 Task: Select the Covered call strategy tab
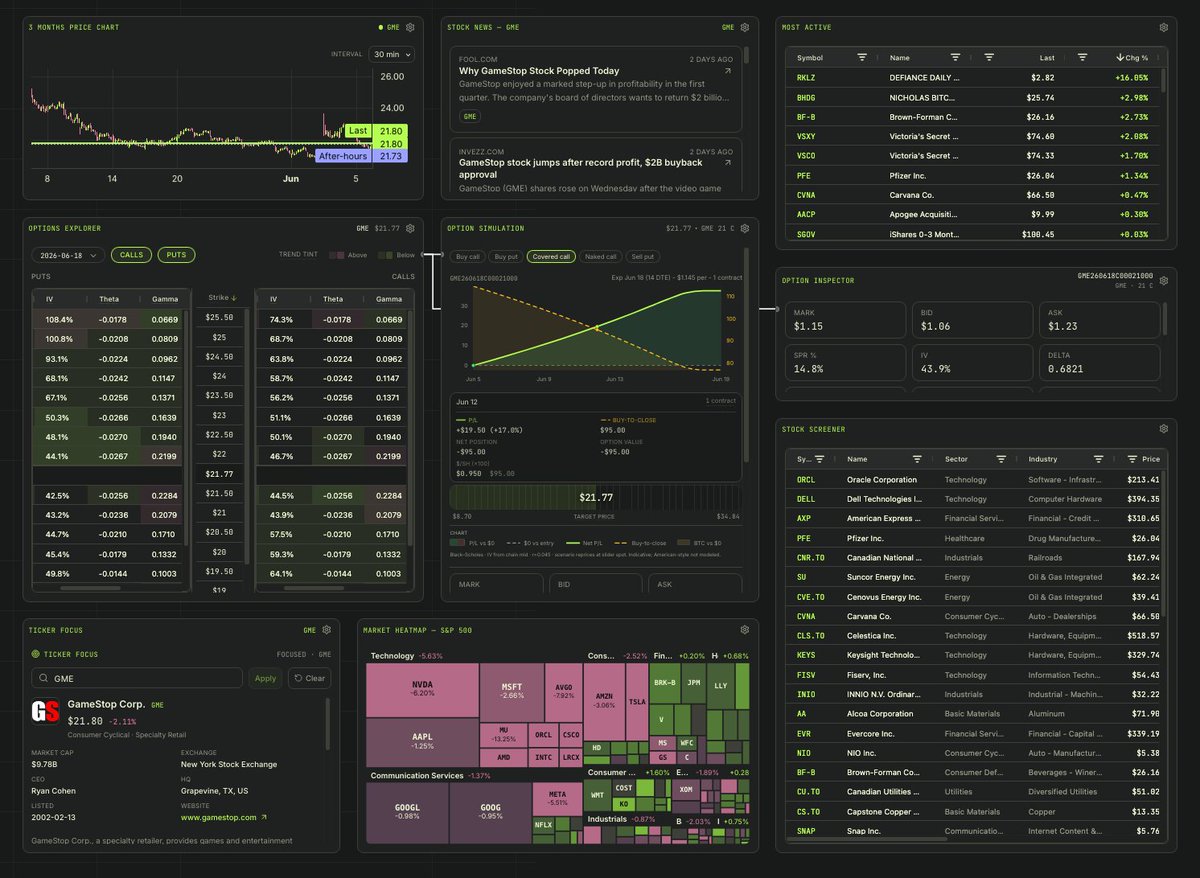pos(551,257)
